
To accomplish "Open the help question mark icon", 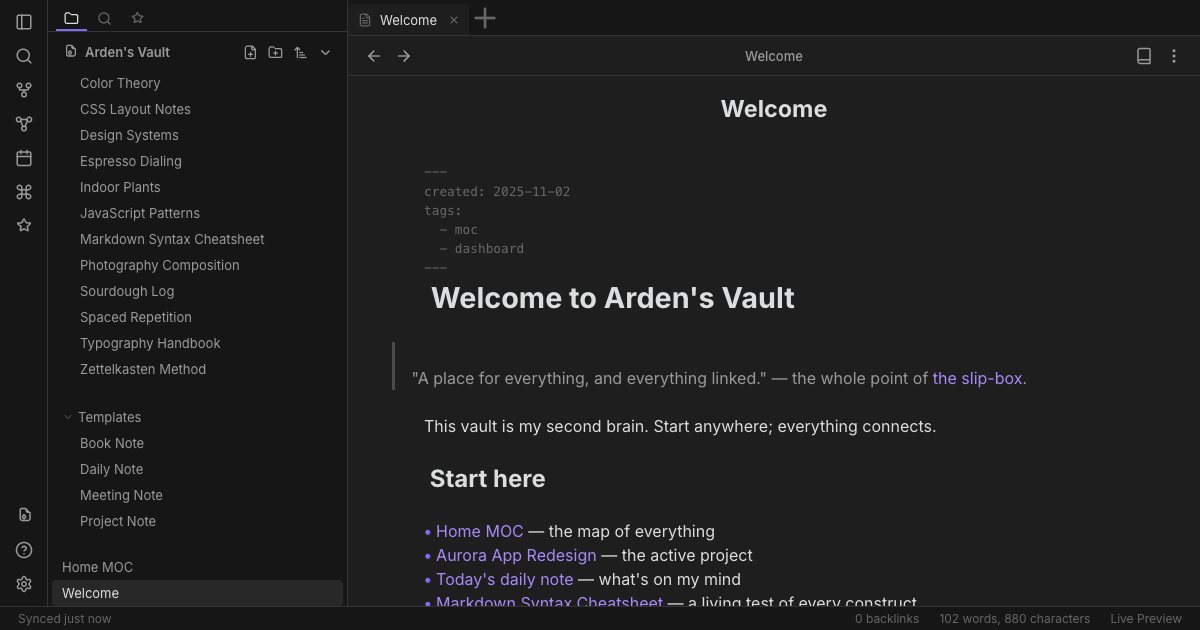I will (24, 550).
